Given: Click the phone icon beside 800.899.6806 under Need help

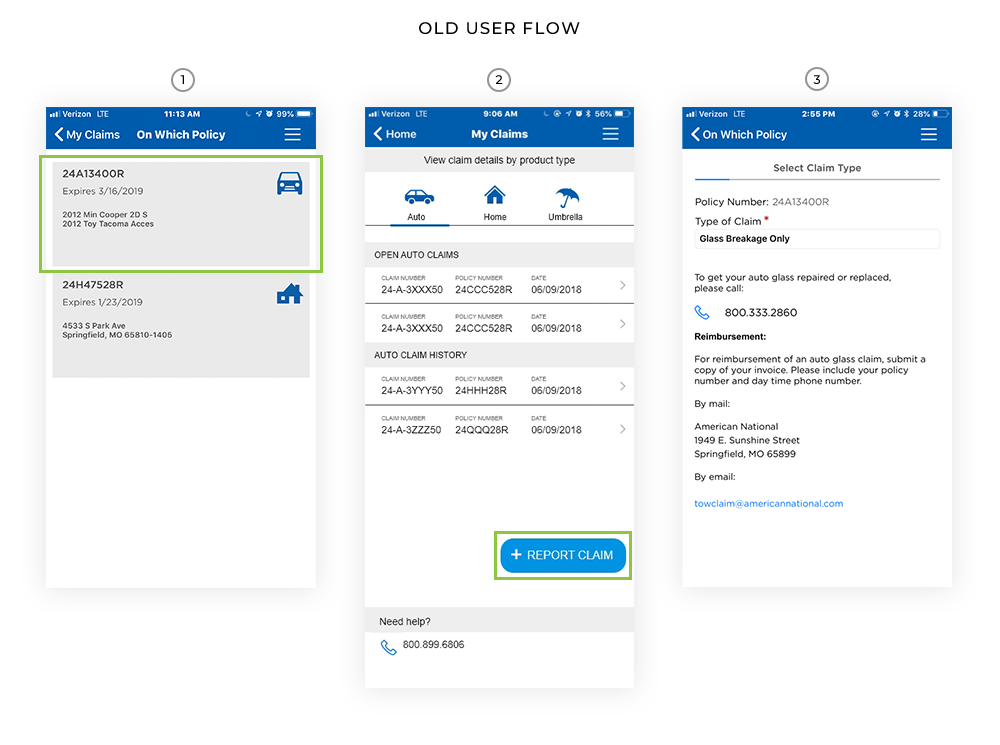Looking at the screenshot, I should pyautogui.click(x=388, y=645).
